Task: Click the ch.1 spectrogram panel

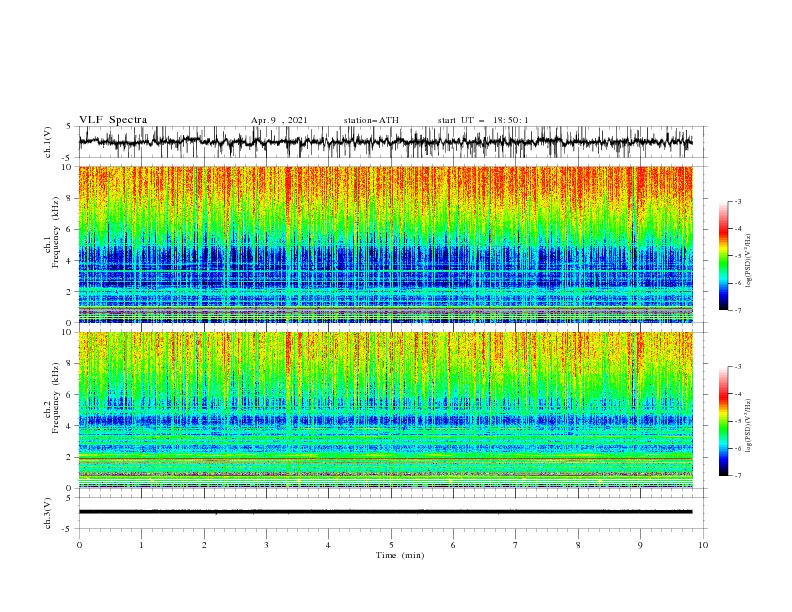Action: 385,245
